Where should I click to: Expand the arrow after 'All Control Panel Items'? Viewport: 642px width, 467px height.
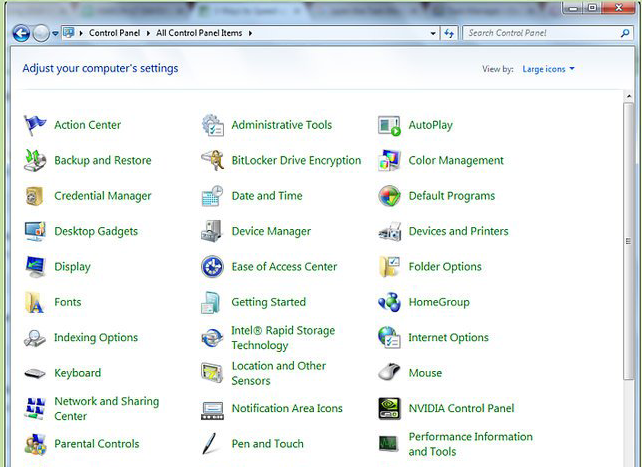[x=250, y=33]
